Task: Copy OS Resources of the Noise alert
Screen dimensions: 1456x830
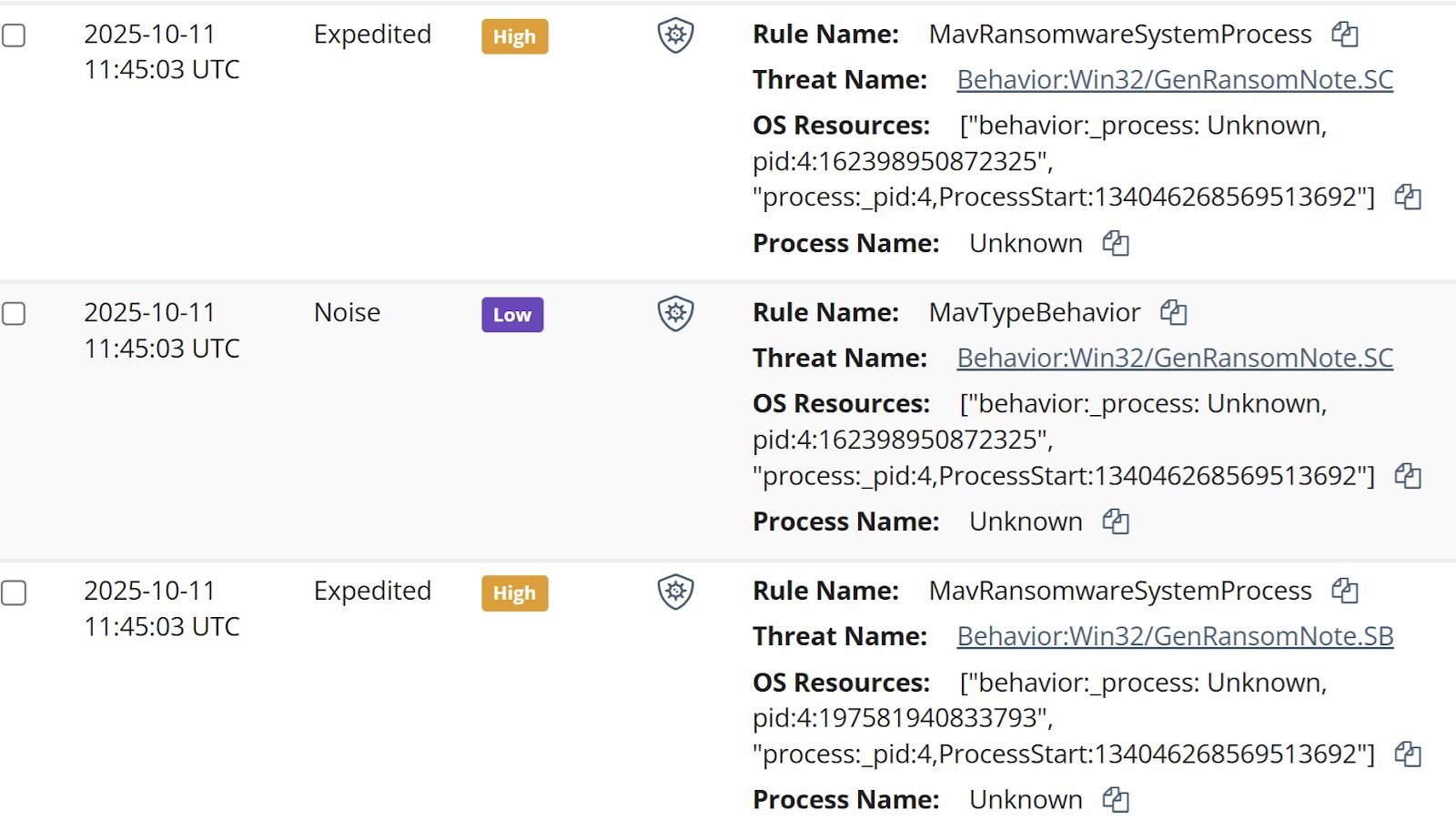Action: click(1409, 474)
